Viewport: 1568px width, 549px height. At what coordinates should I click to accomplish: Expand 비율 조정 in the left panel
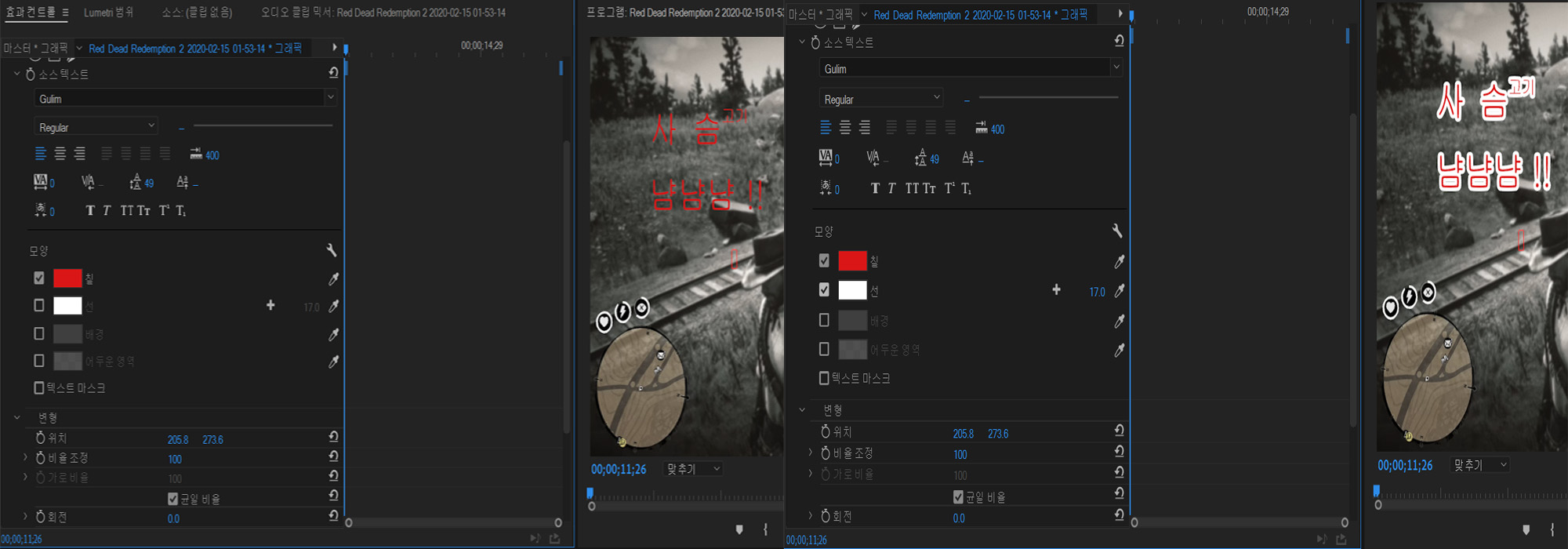25,457
